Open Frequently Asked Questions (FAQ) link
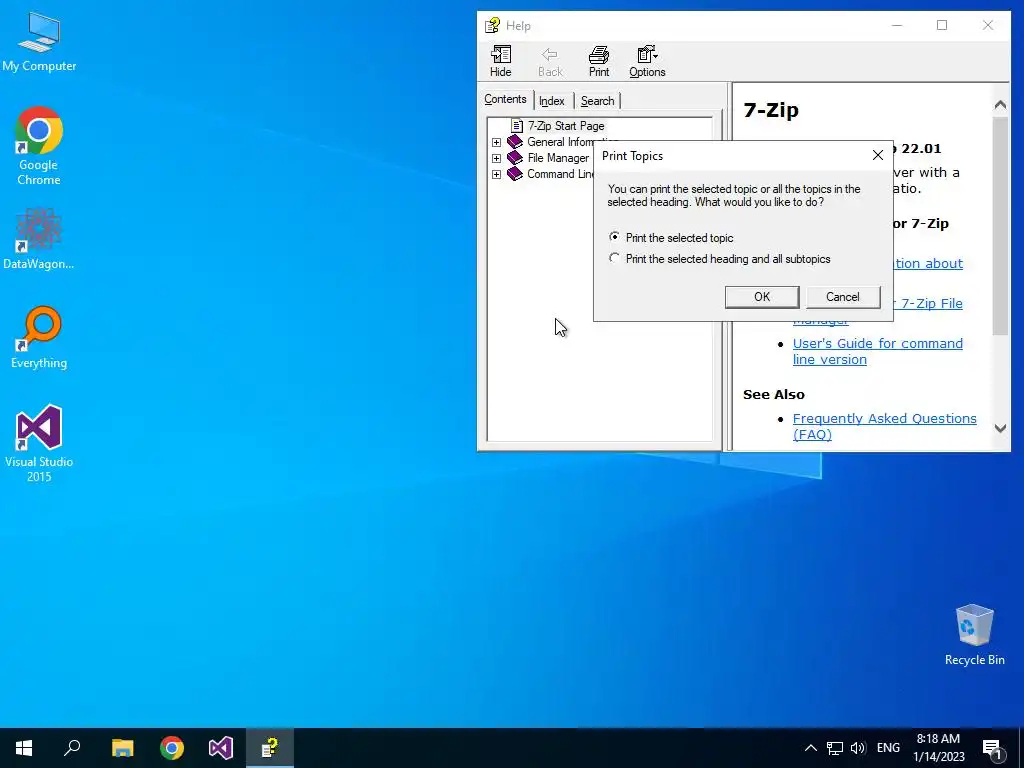This screenshot has width=1024, height=768. (884, 426)
